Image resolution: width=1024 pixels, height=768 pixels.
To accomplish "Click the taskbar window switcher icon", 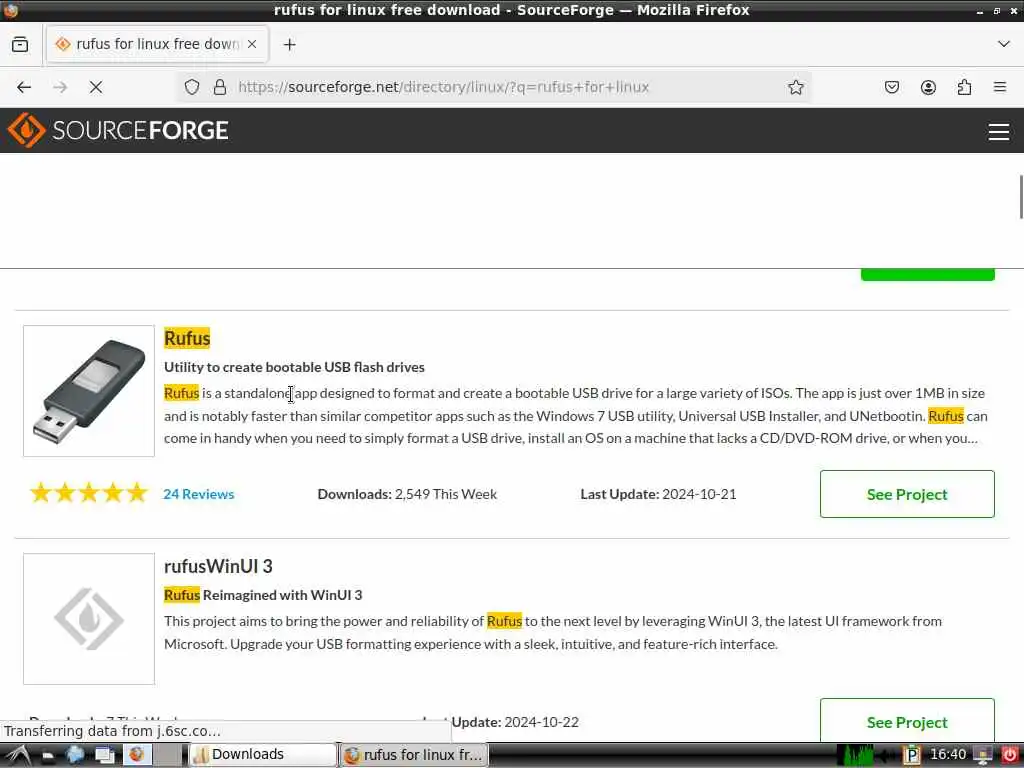I will point(104,756).
